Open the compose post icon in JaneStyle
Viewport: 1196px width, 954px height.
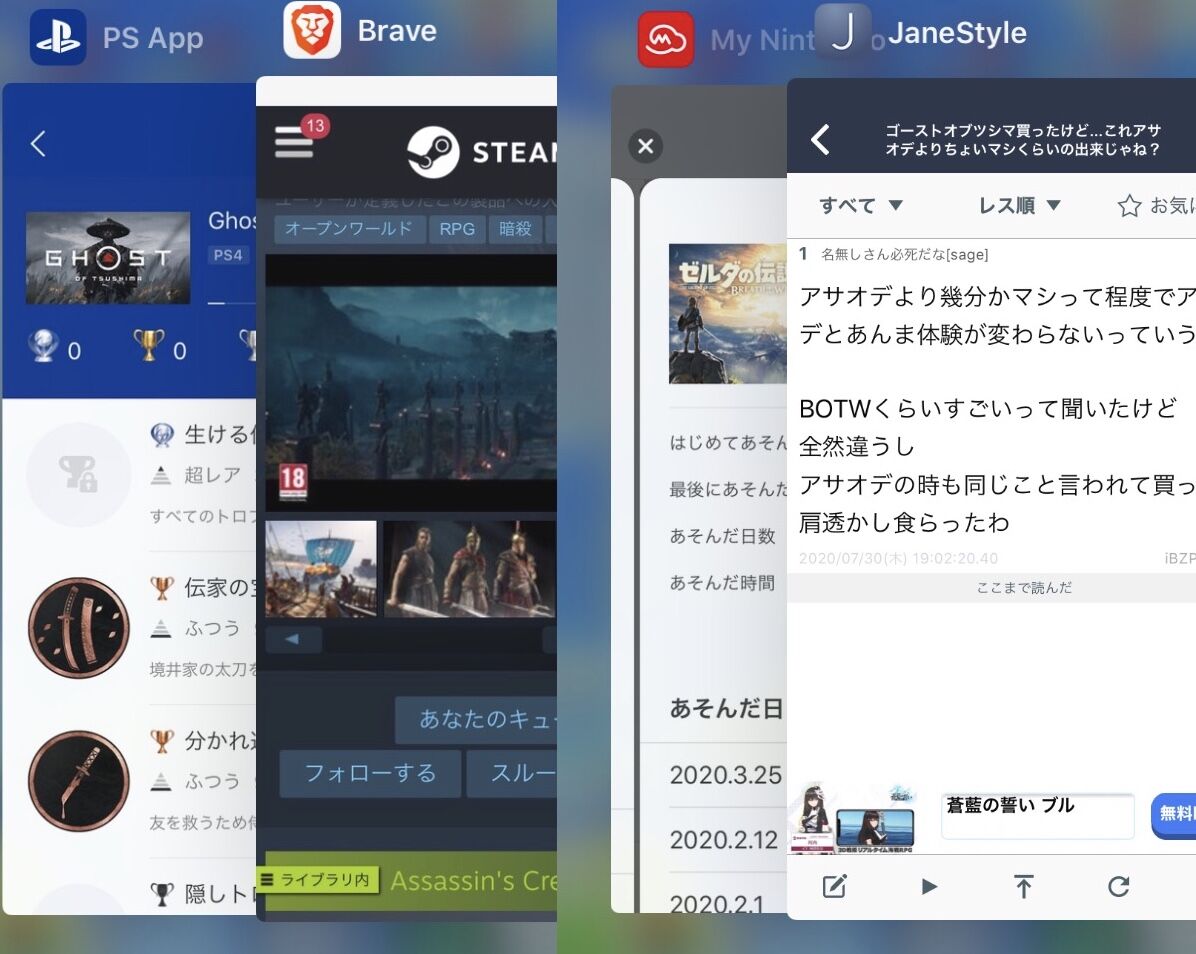pyautogui.click(x=834, y=886)
